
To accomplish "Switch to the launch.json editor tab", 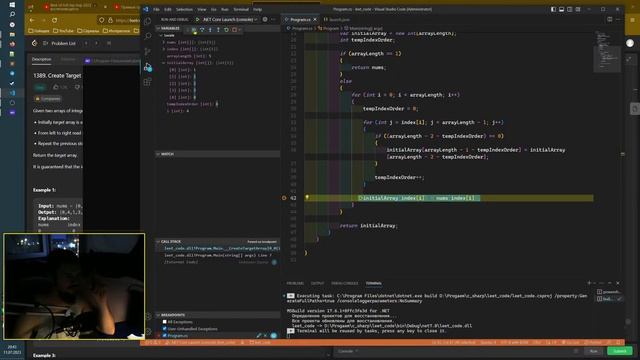I will [x=337, y=20].
